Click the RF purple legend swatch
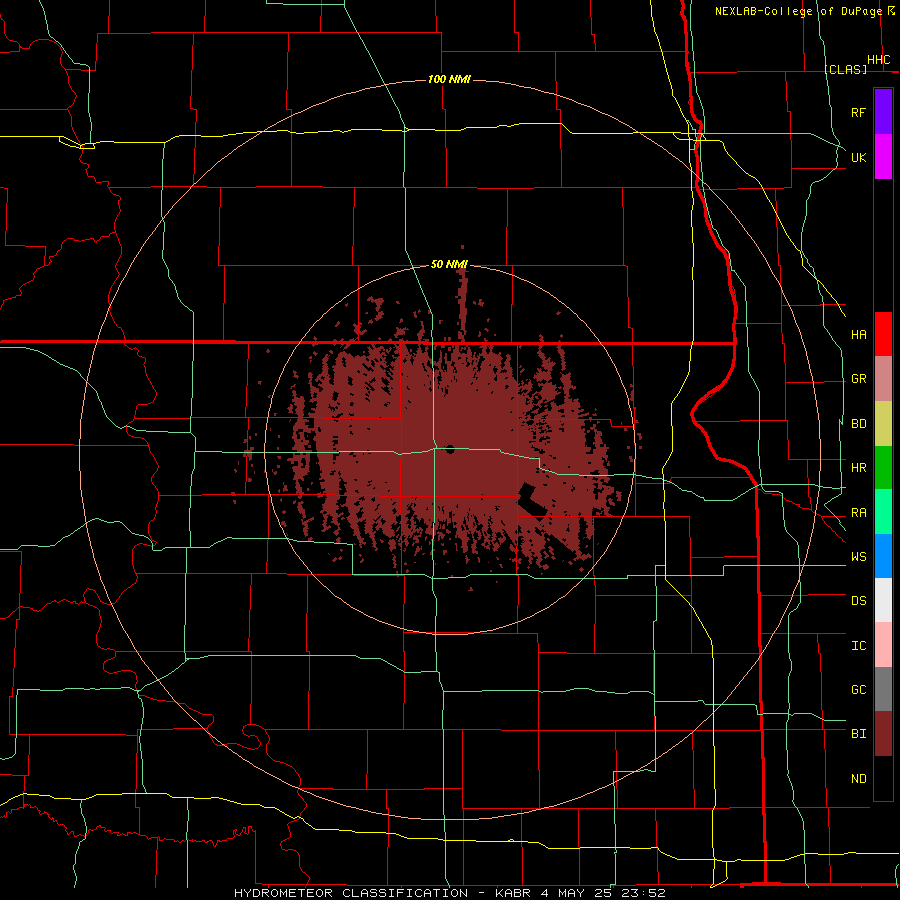Screen dimensions: 900x900 [x=883, y=112]
